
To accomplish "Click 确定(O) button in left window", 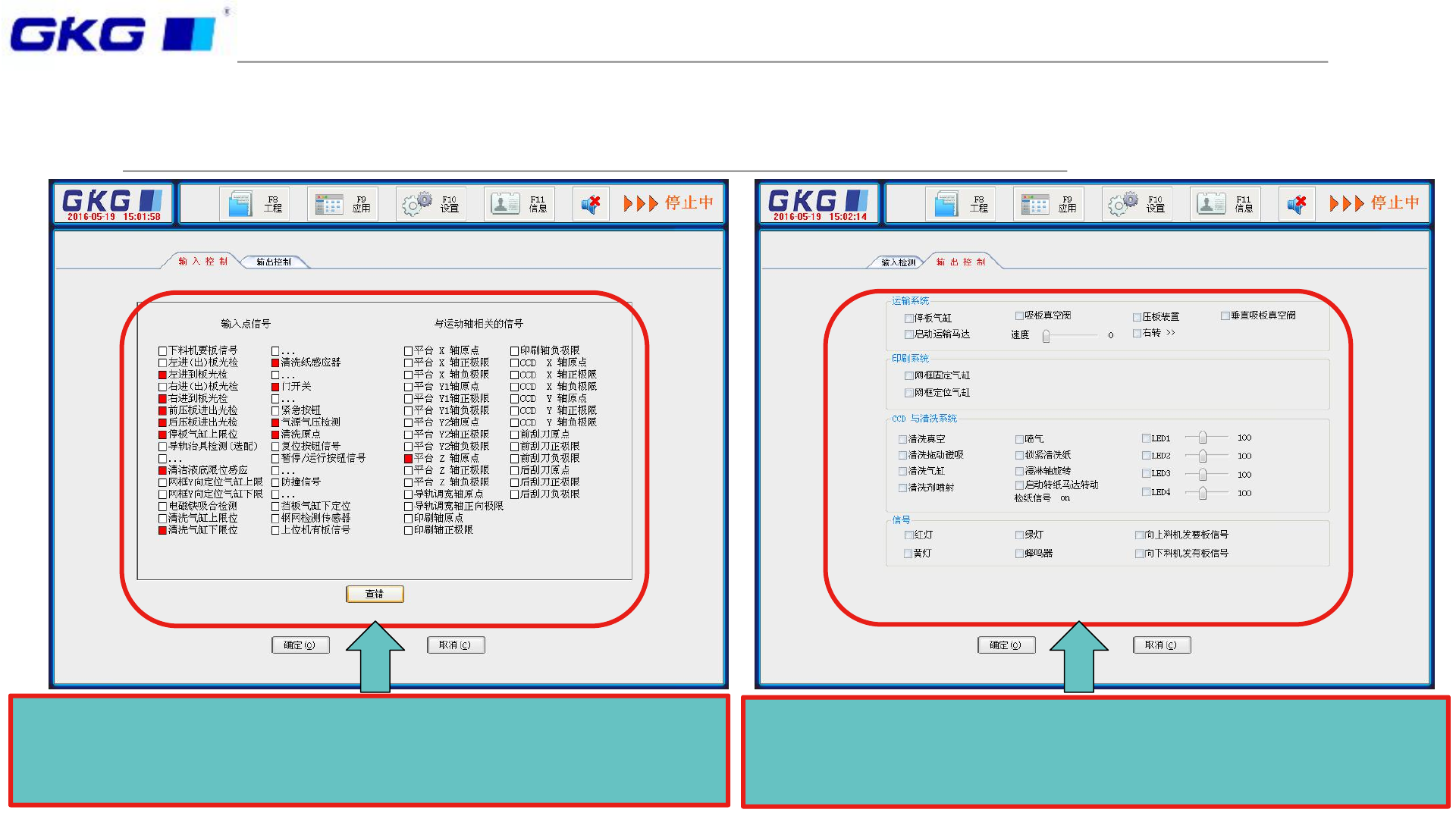I will pos(300,645).
